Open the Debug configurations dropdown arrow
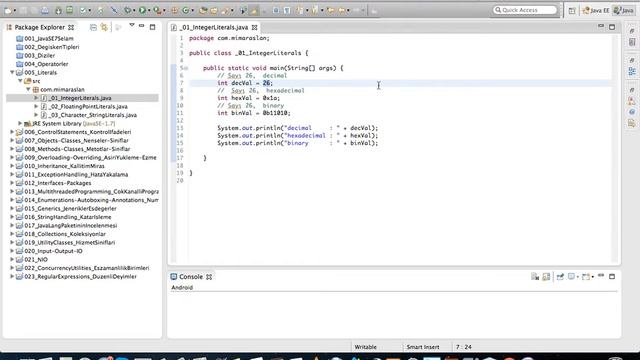640x360 pixels. (134, 10)
